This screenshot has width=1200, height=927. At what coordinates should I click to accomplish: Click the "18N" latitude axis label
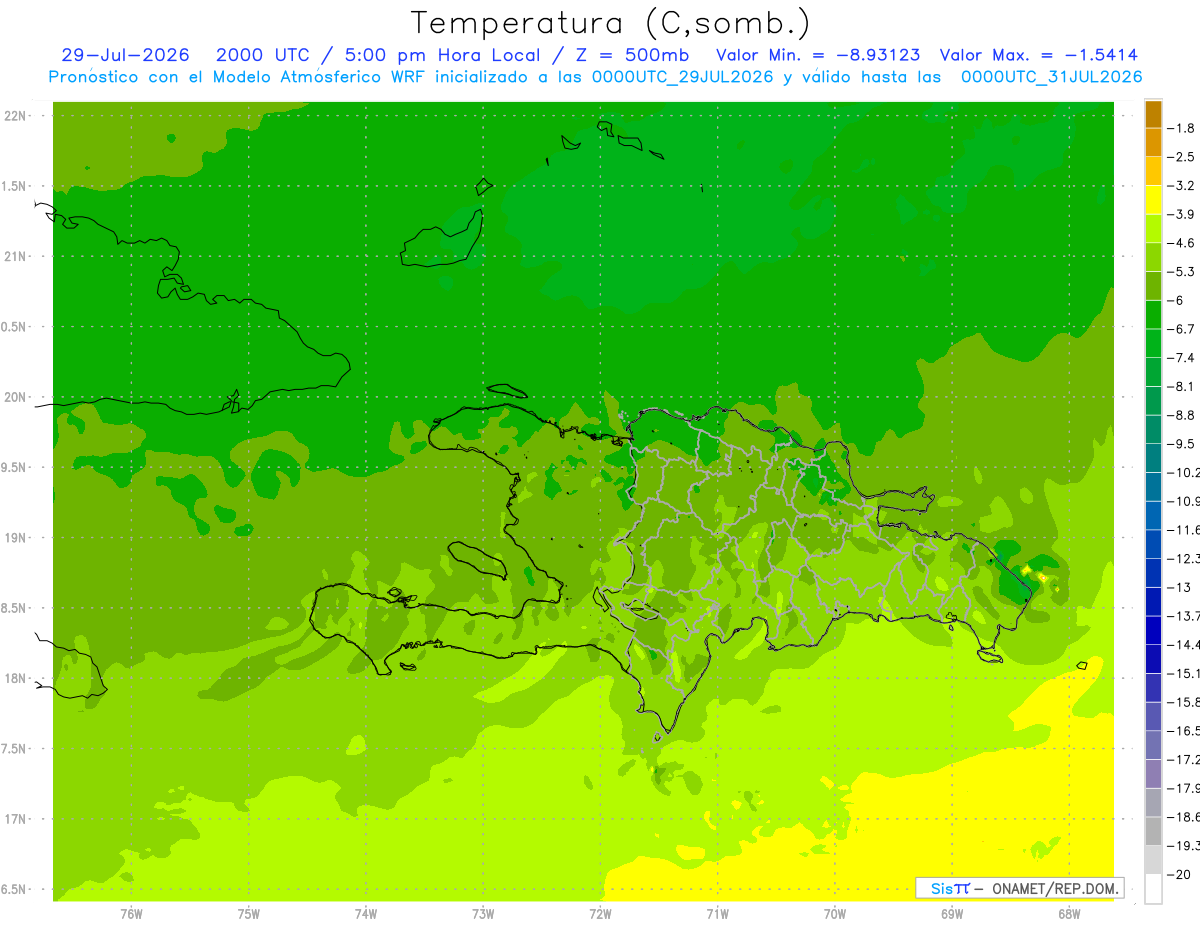click(x=17, y=678)
